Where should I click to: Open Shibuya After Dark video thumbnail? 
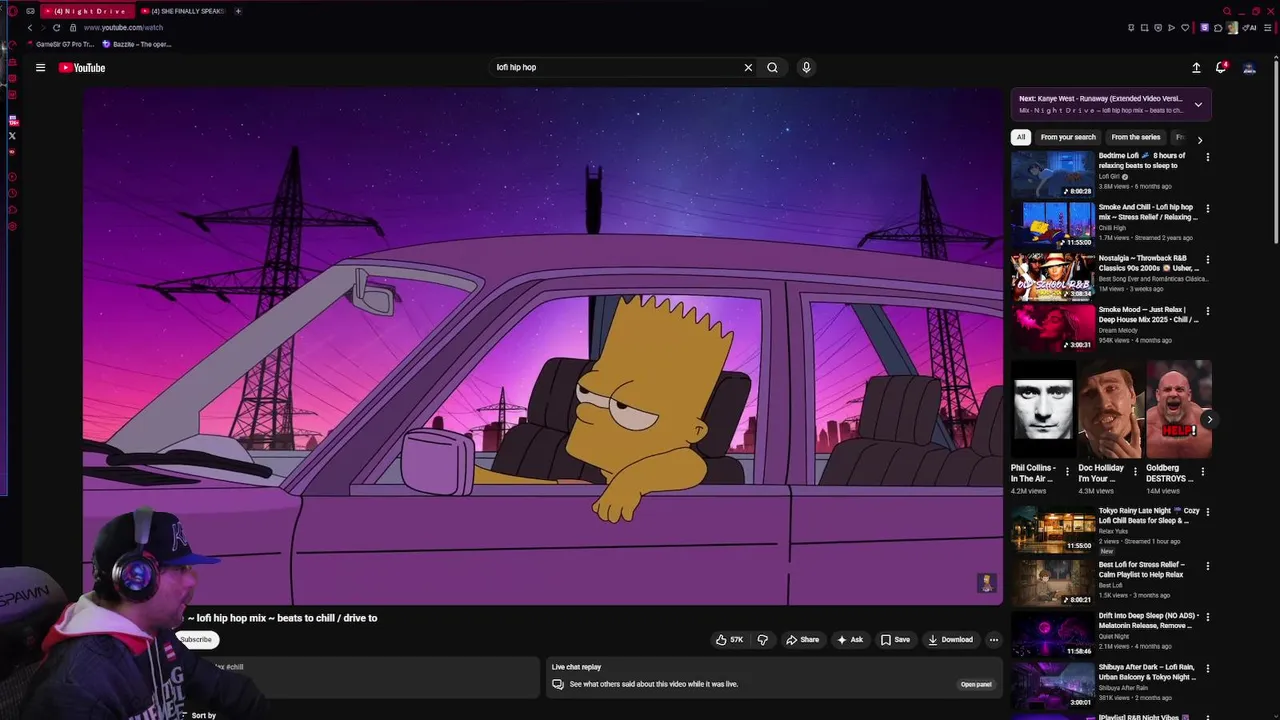click(1053, 685)
